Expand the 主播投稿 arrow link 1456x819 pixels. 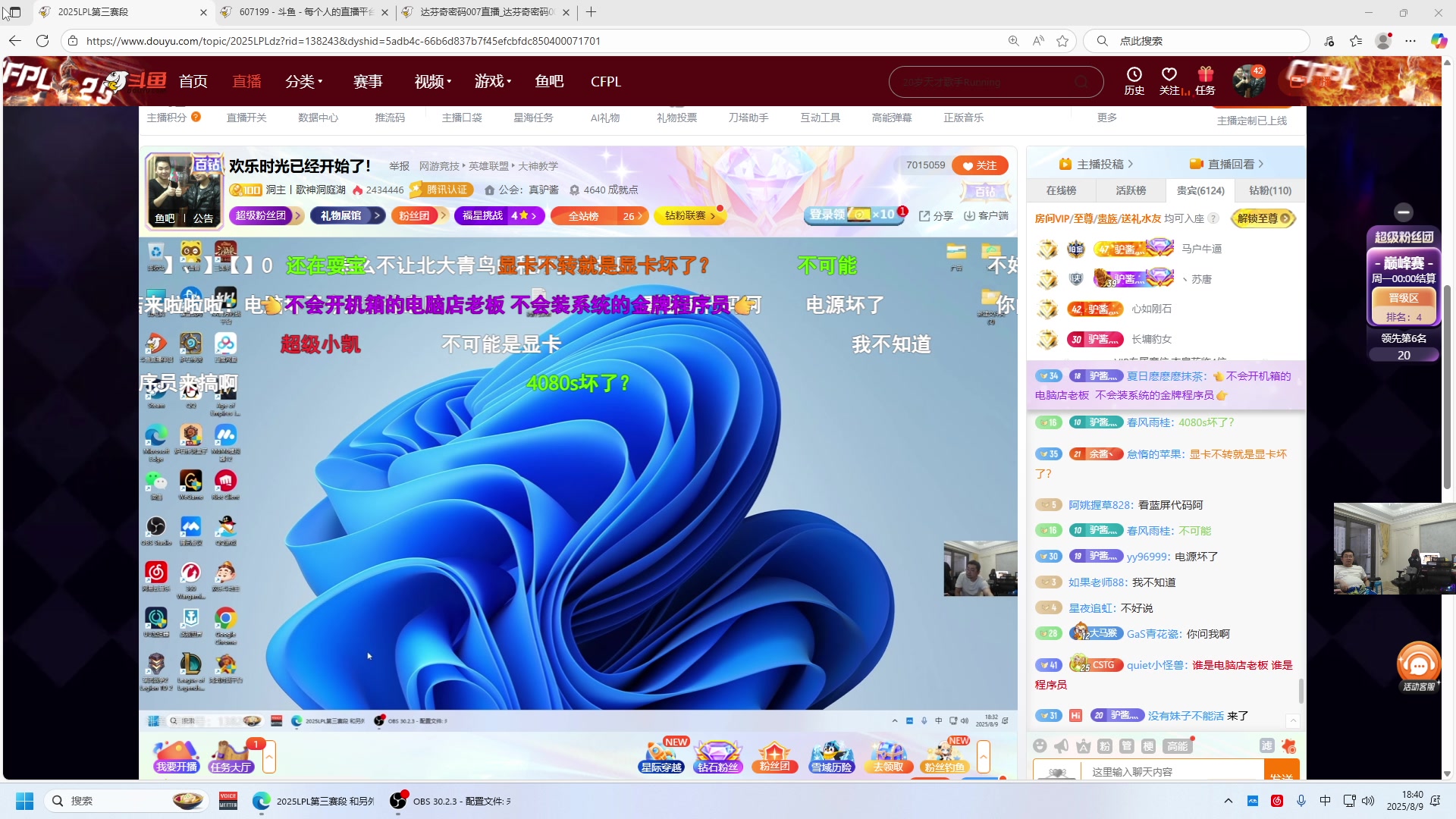click(1096, 164)
